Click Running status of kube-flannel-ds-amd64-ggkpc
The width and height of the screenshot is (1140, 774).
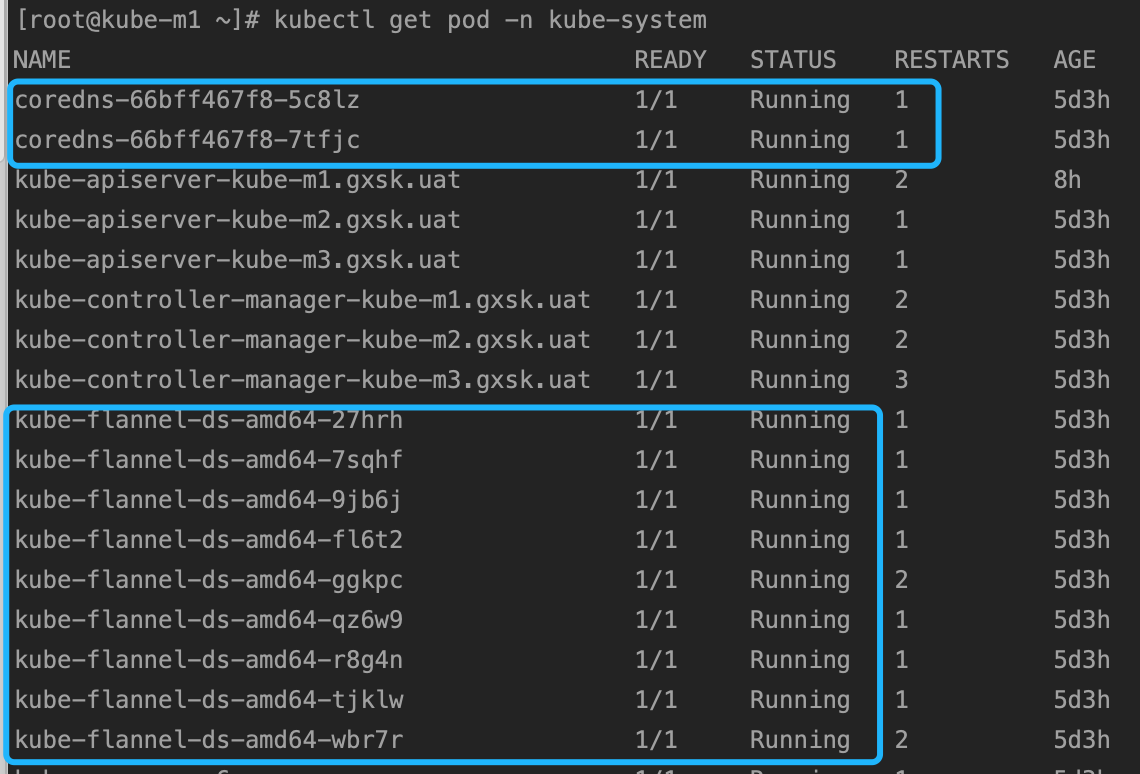(799, 580)
